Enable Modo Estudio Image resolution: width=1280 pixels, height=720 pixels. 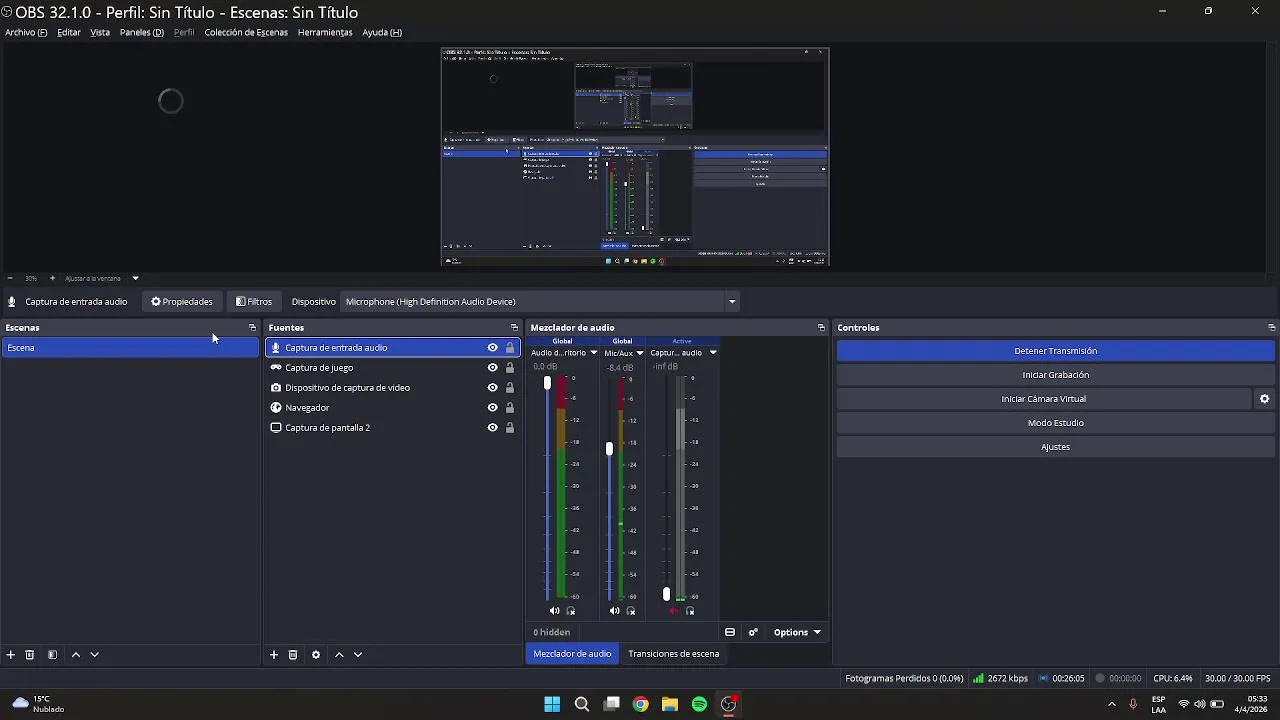(1055, 423)
